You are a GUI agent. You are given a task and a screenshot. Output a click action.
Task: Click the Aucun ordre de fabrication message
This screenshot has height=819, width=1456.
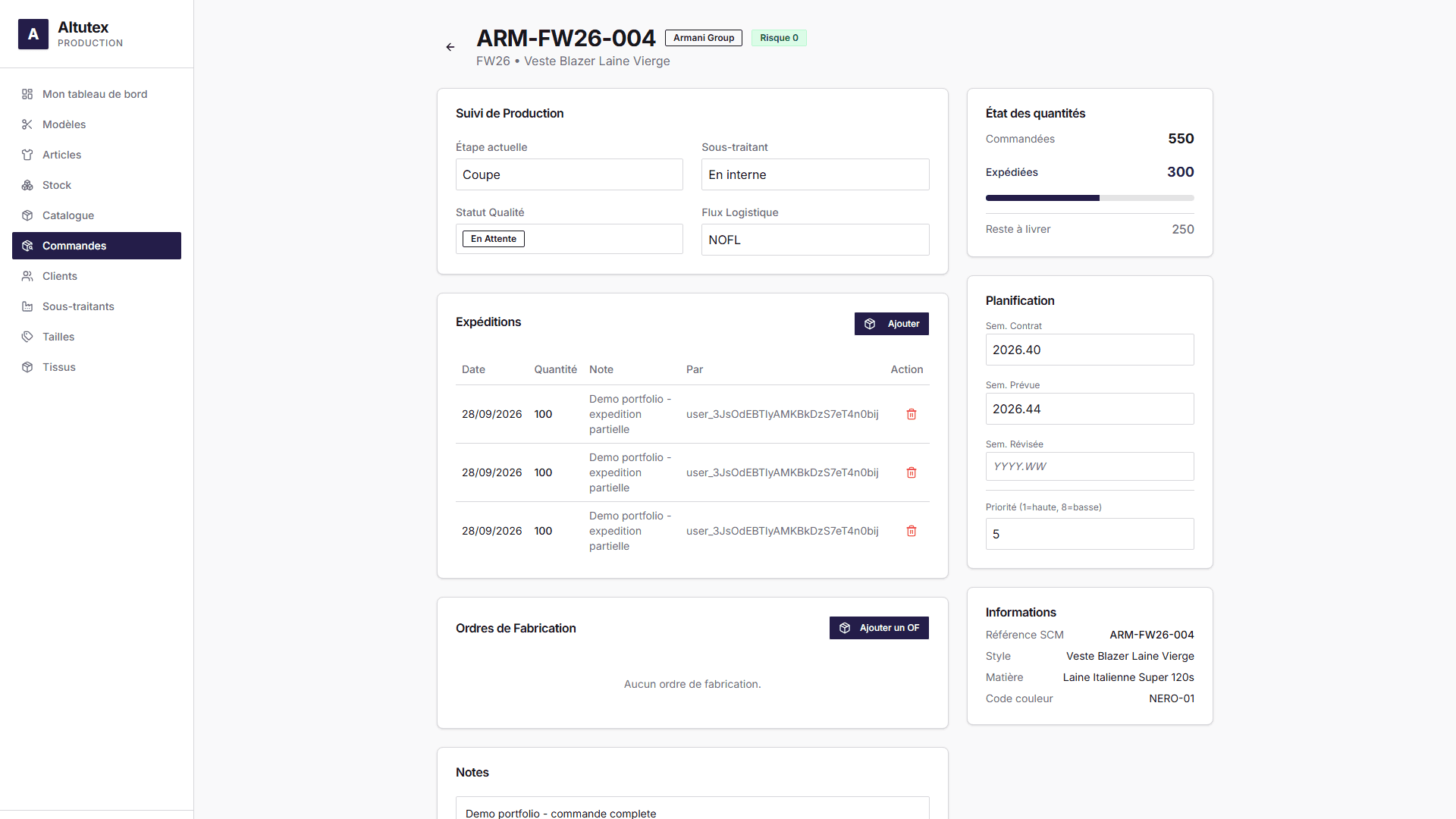692,684
